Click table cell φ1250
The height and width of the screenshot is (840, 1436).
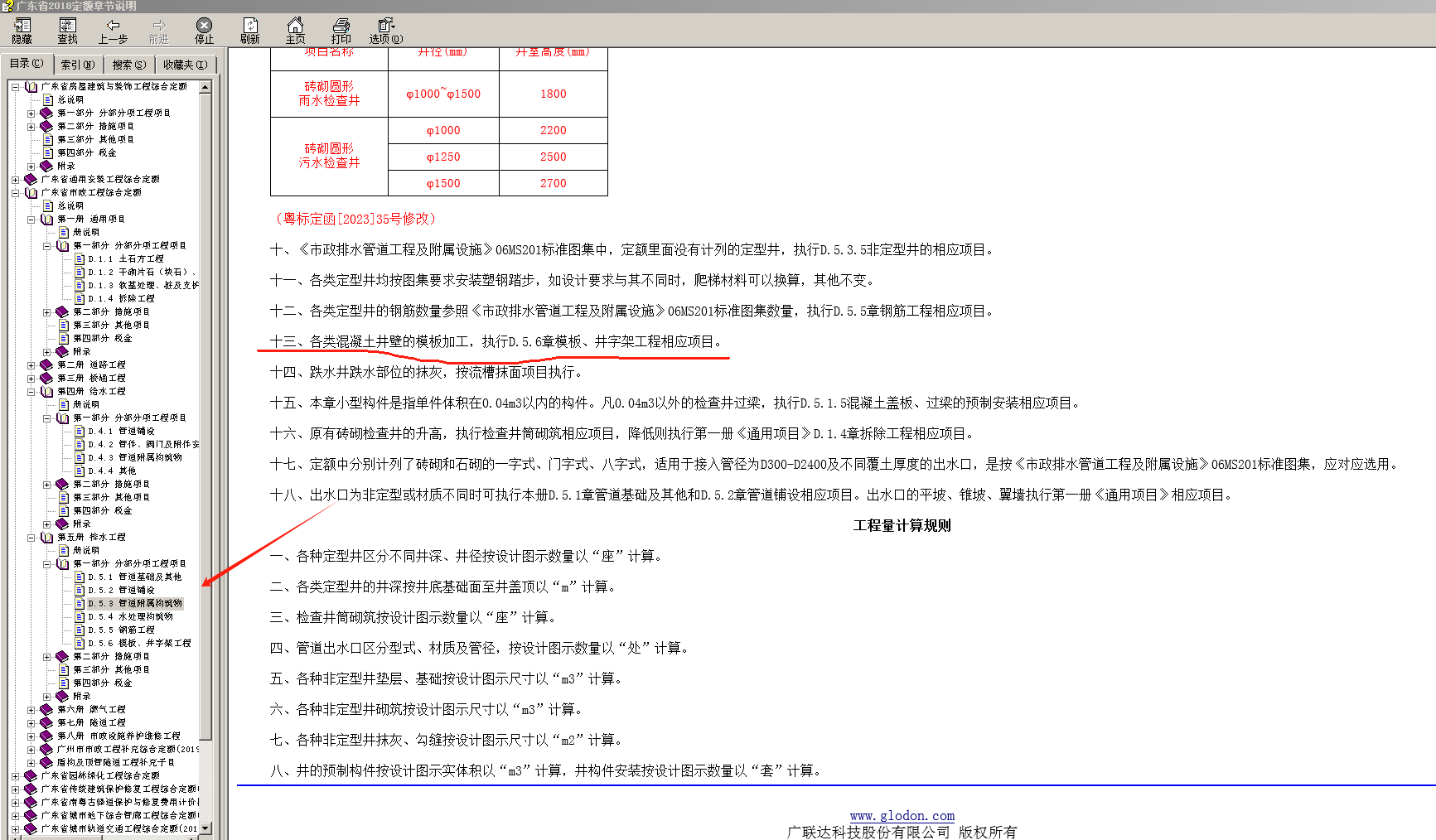(x=443, y=157)
